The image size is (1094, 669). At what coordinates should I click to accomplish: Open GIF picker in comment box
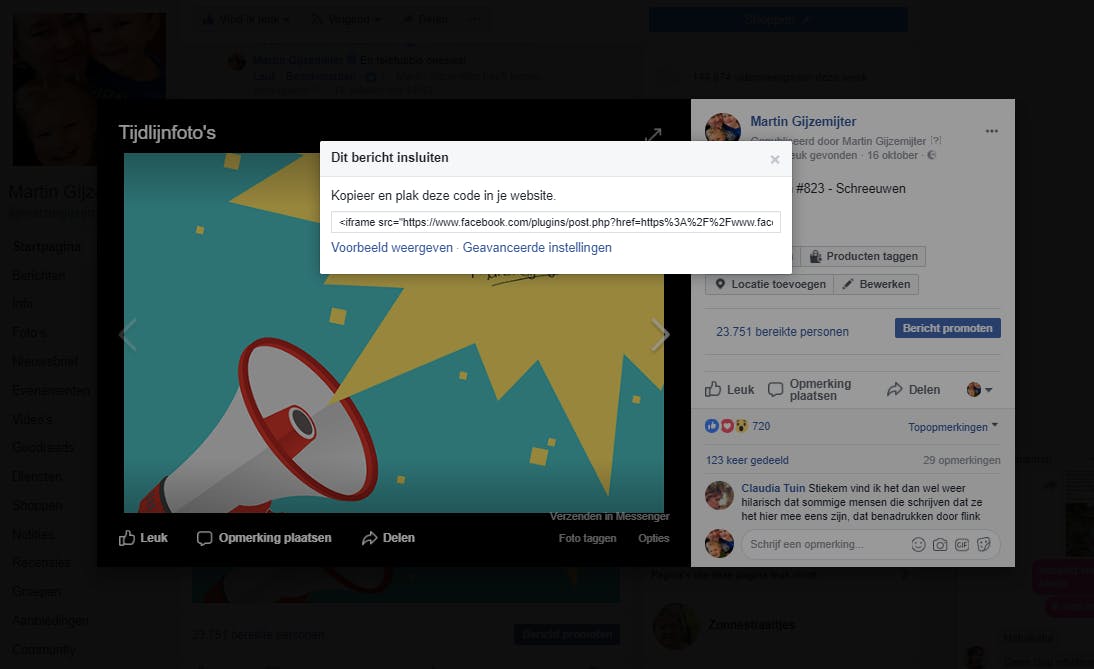(x=961, y=544)
